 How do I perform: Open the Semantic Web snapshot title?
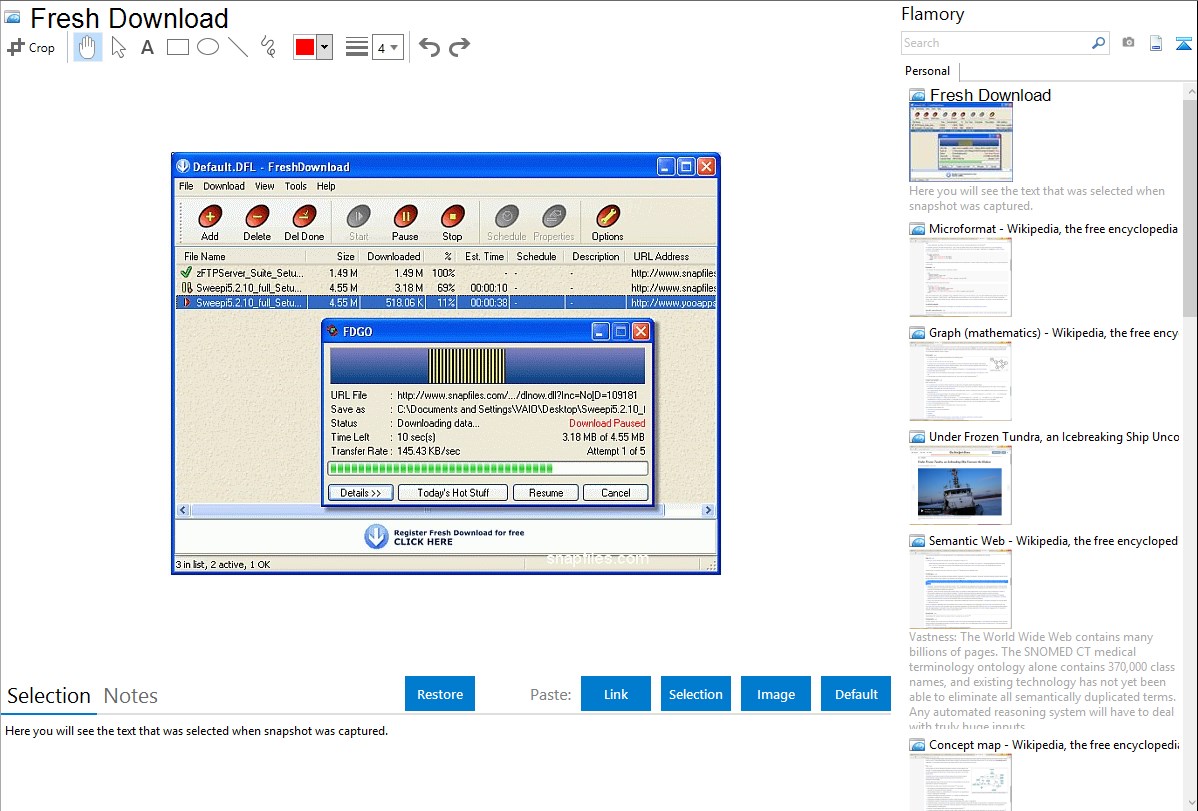point(1053,540)
